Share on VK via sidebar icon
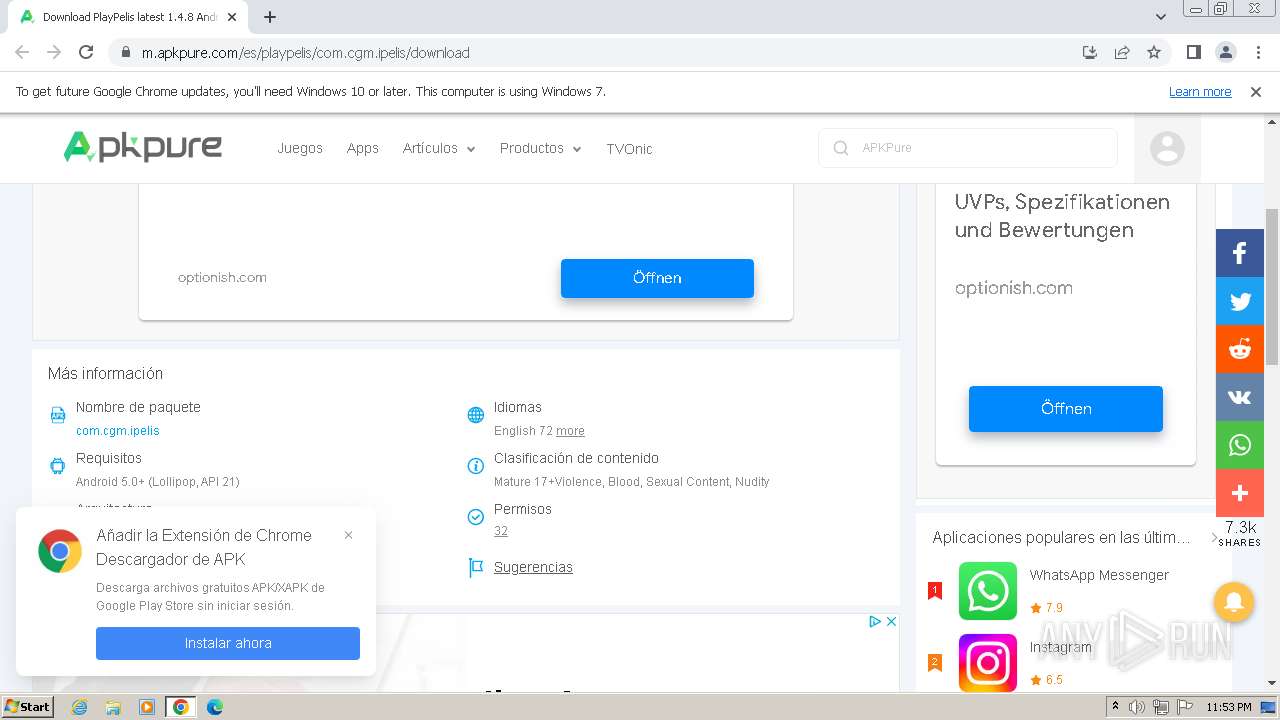The width and height of the screenshot is (1280, 720). (x=1239, y=397)
